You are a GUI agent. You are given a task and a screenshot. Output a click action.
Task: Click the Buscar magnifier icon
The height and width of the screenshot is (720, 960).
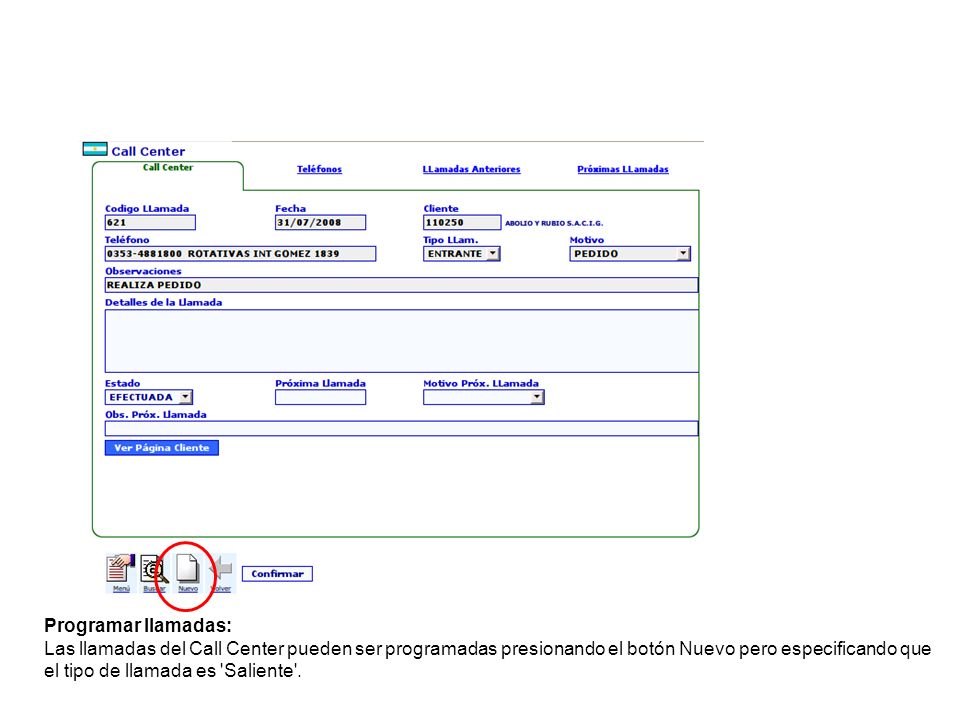coord(154,573)
